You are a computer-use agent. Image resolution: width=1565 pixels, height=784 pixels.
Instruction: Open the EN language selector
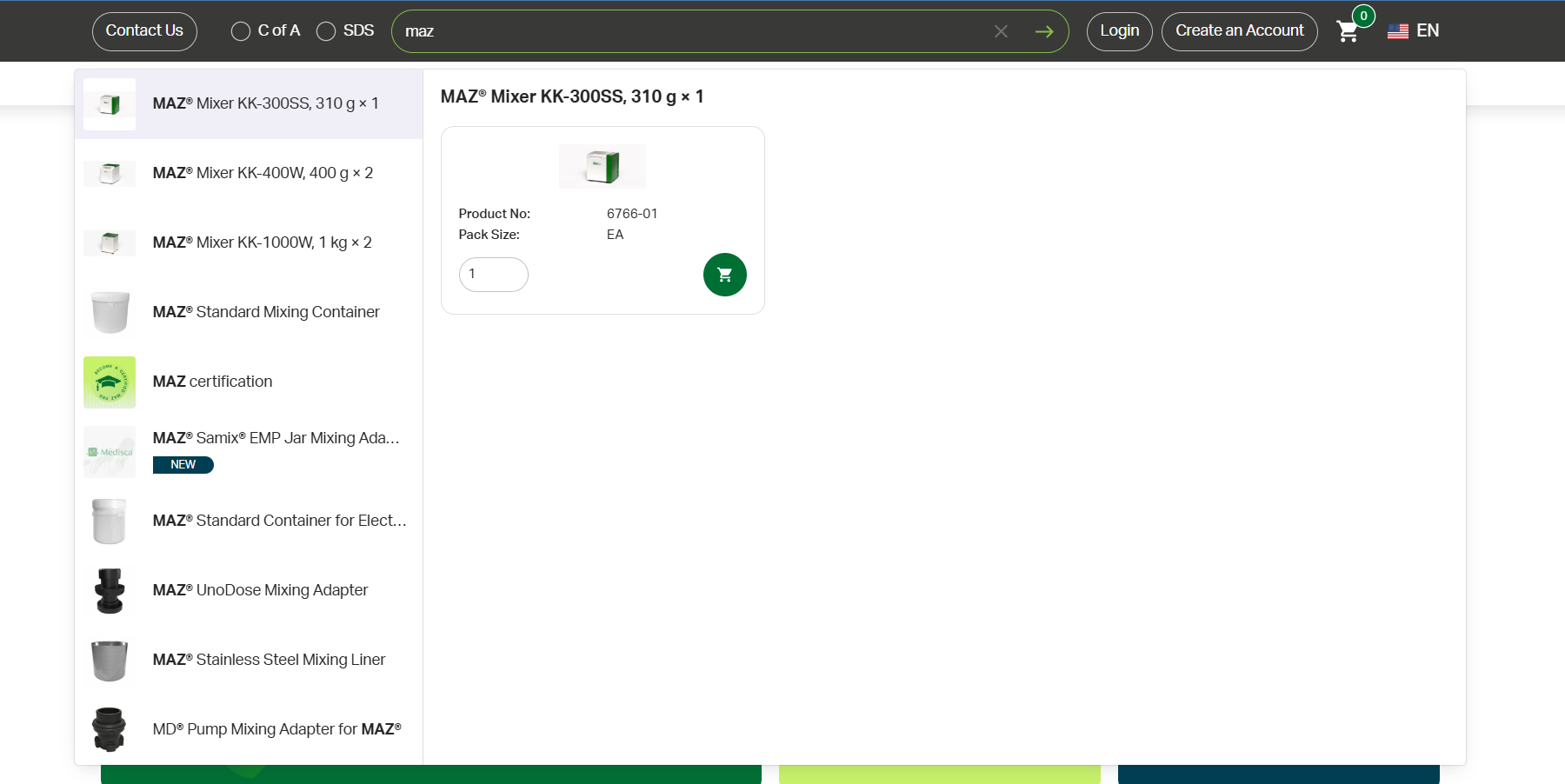pyautogui.click(x=1428, y=31)
